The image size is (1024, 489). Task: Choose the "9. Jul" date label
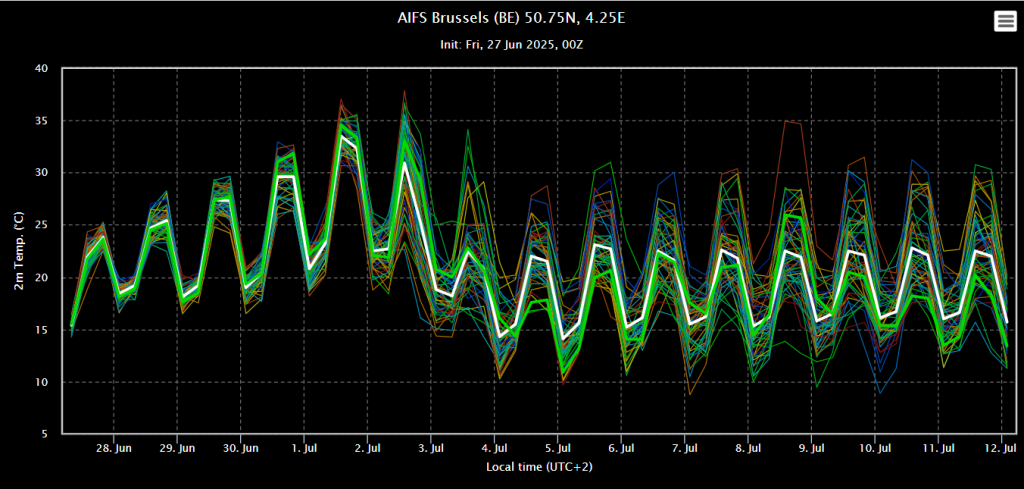click(812, 449)
